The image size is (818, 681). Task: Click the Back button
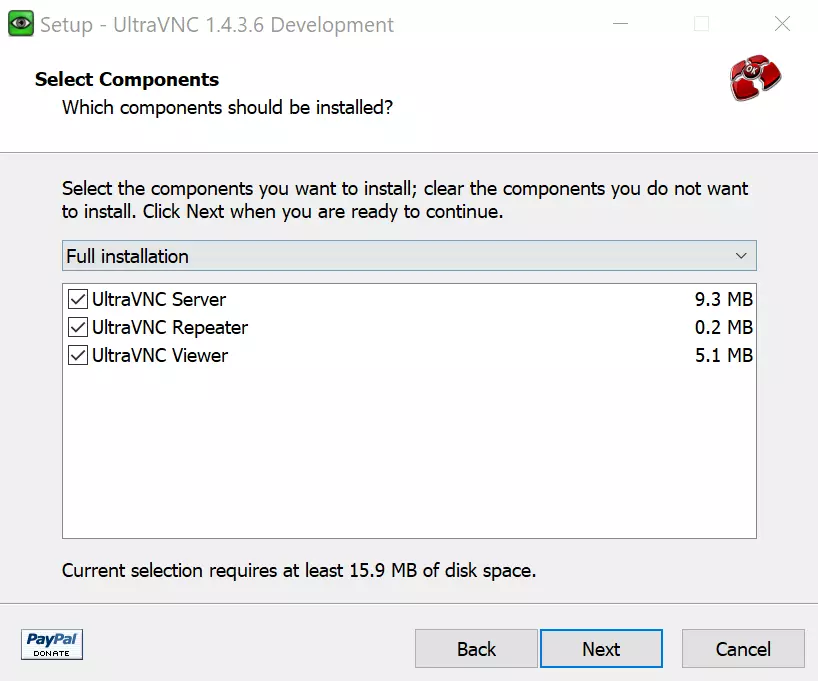475,648
